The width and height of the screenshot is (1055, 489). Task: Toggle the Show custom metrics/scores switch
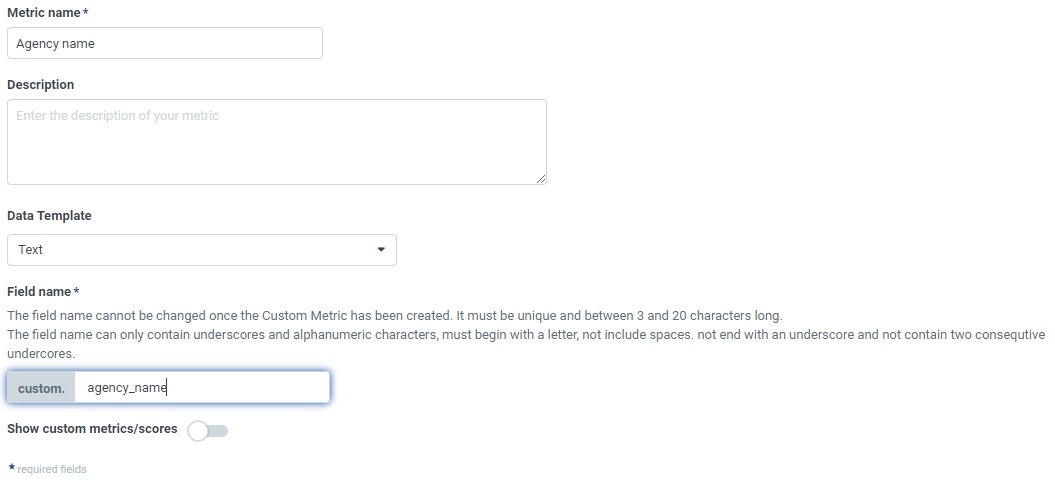pos(208,431)
